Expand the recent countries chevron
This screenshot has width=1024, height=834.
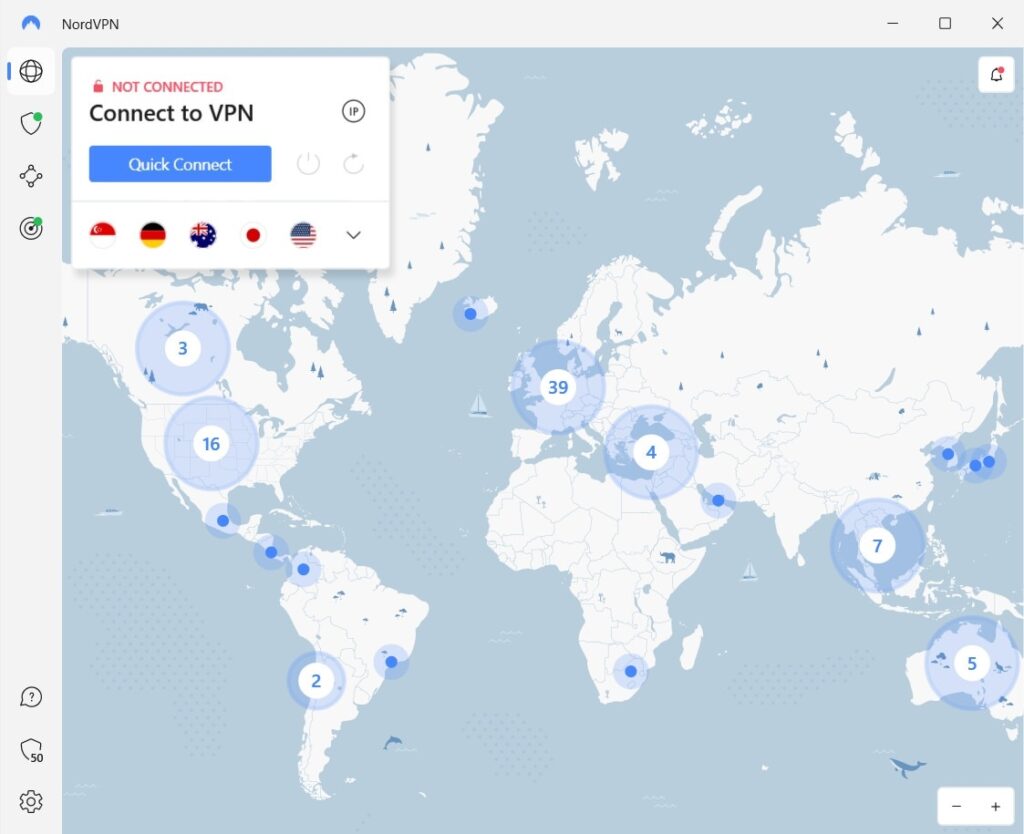[x=353, y=235]
